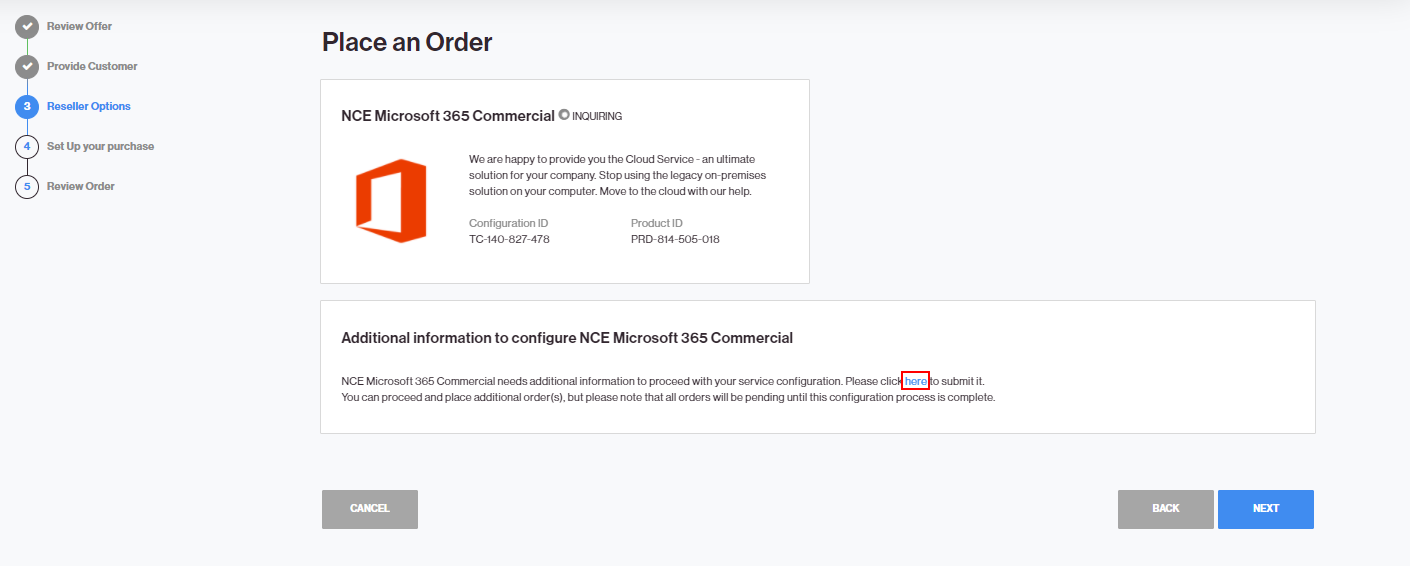Click the step 4 numbered circle

(27, 147)
